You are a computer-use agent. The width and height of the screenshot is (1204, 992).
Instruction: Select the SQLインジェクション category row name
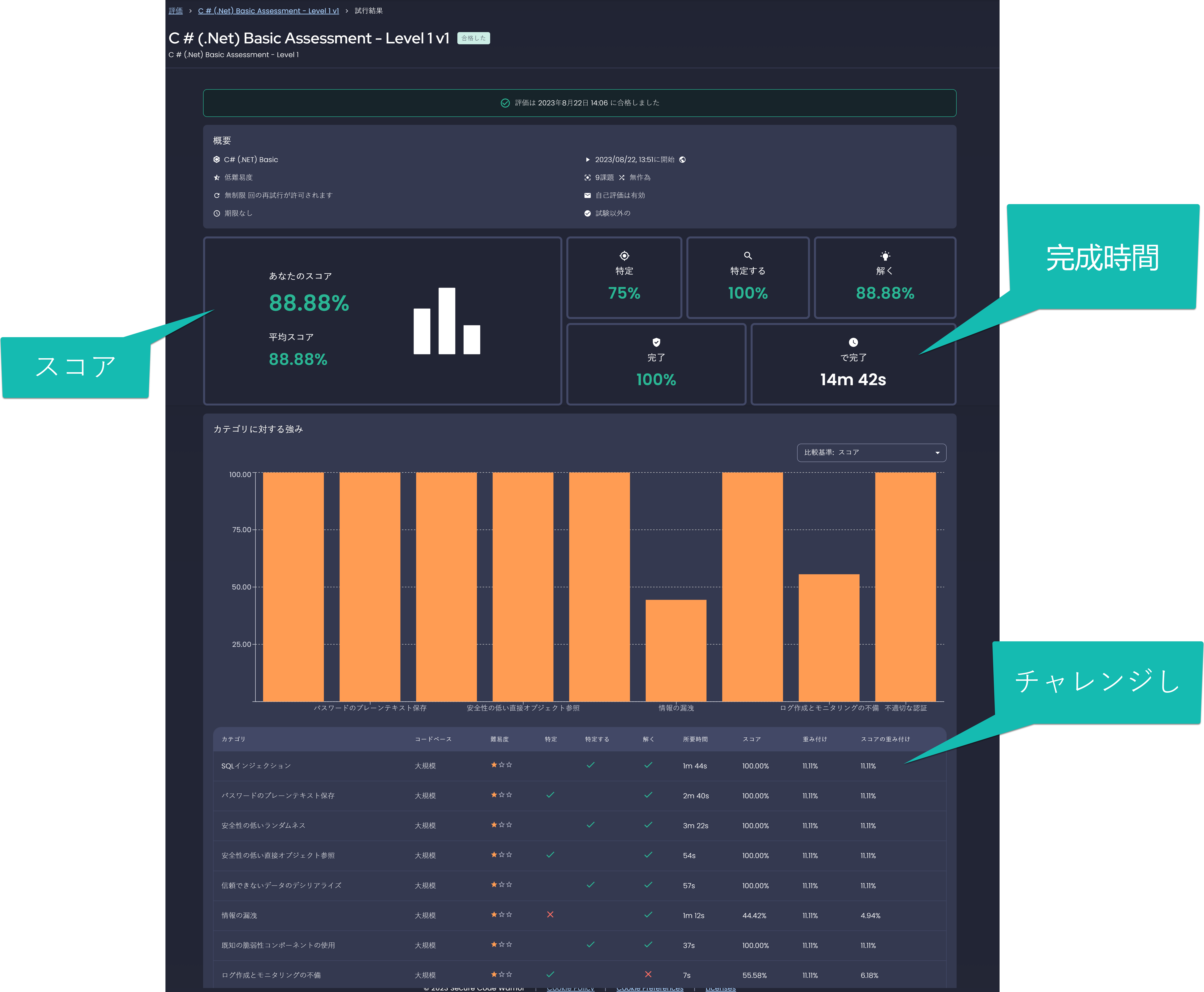click(x=256, y=766)
